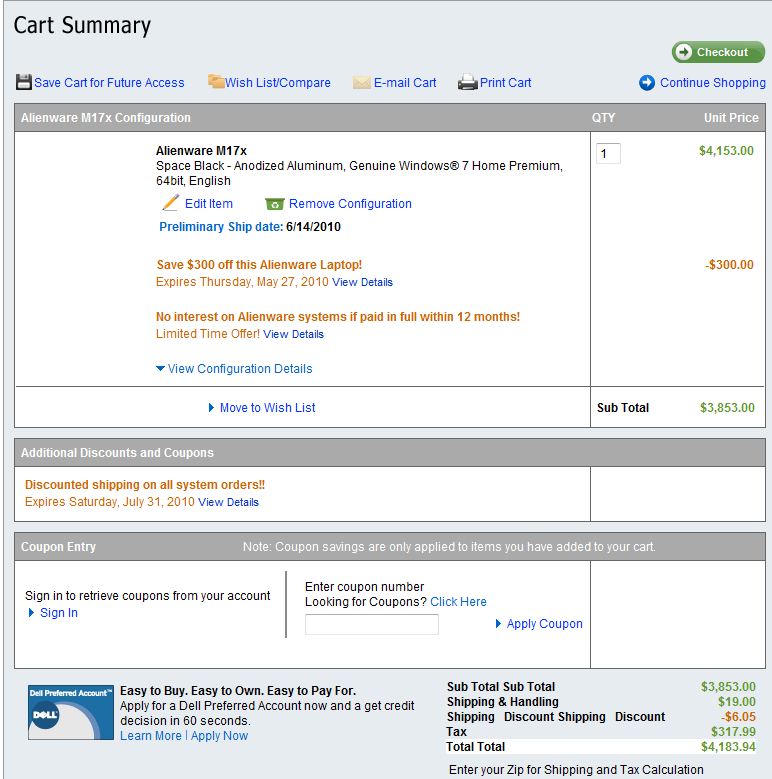Image resolution: width=772 pixels, height=779 pixels.
Task: Click the Dell Preferred Account logo
Action: 70,711
